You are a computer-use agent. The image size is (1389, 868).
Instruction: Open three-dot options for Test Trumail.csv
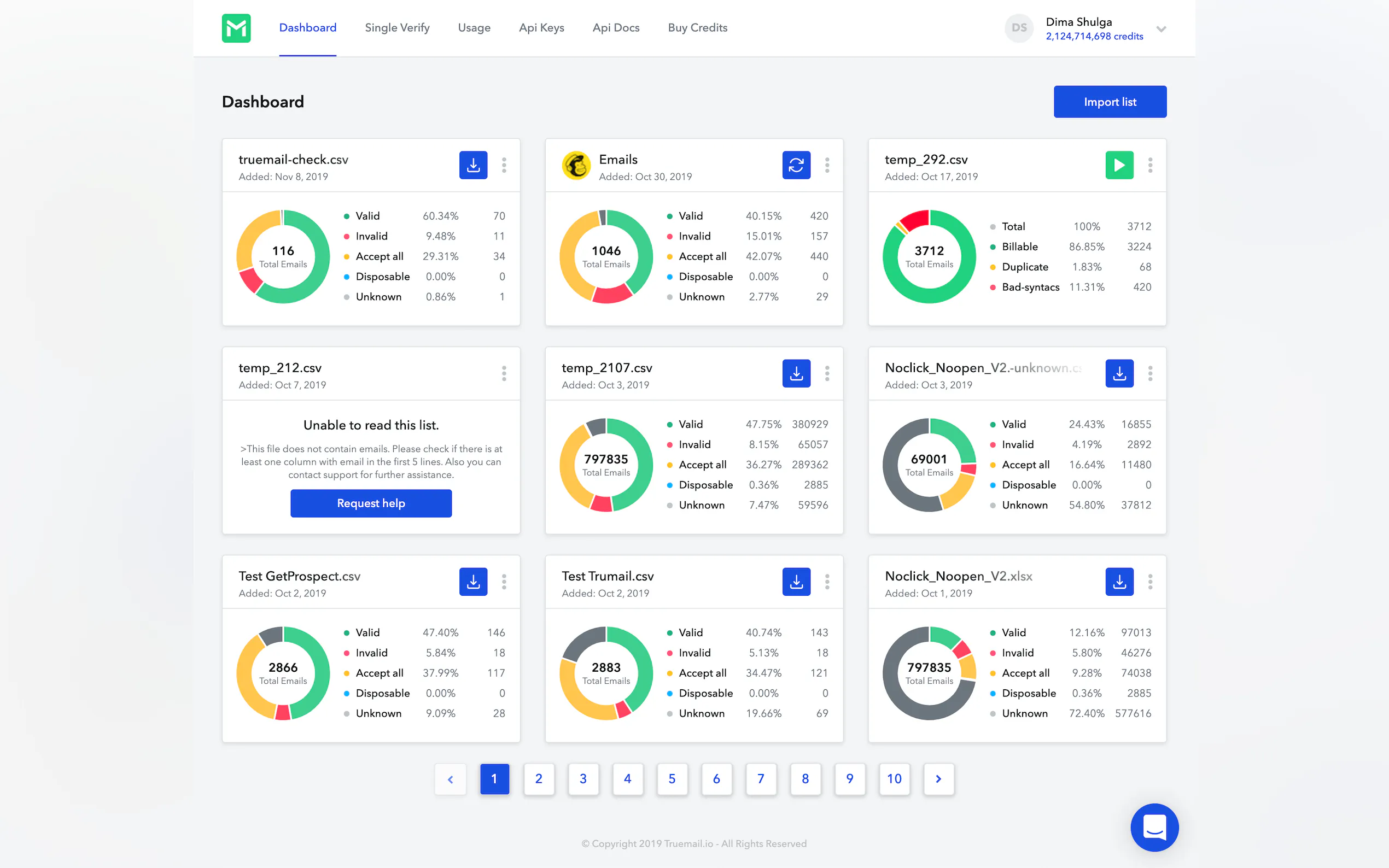(x=827, y=582)
